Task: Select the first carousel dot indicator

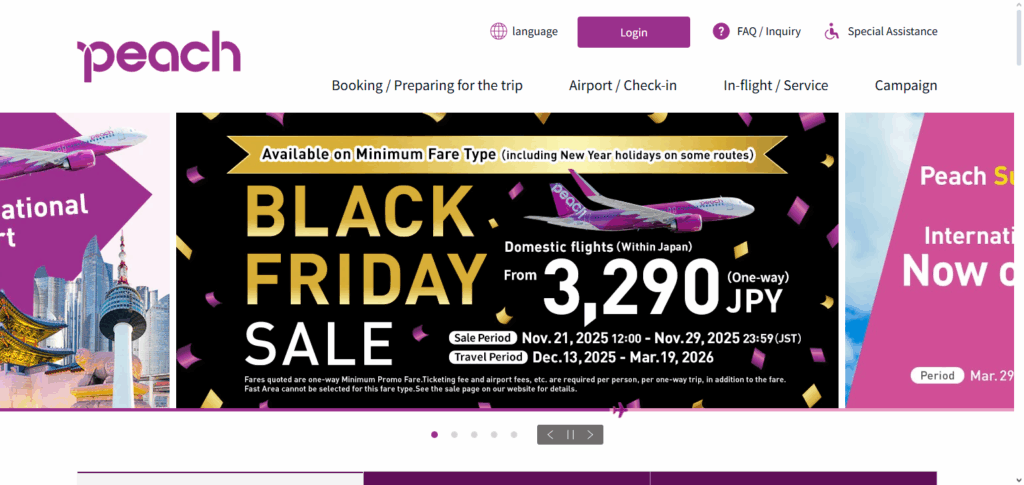Action: click(434, 435)
